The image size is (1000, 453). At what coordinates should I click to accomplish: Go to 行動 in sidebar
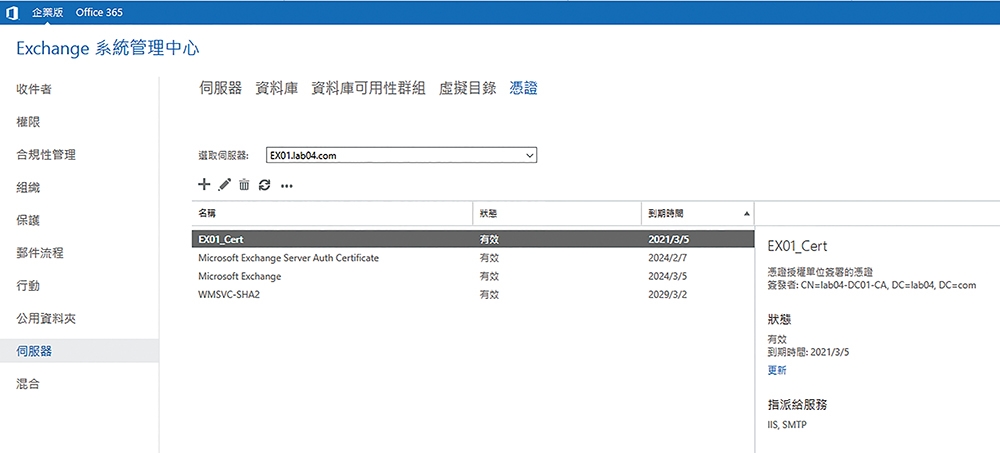tap(28, 286)
